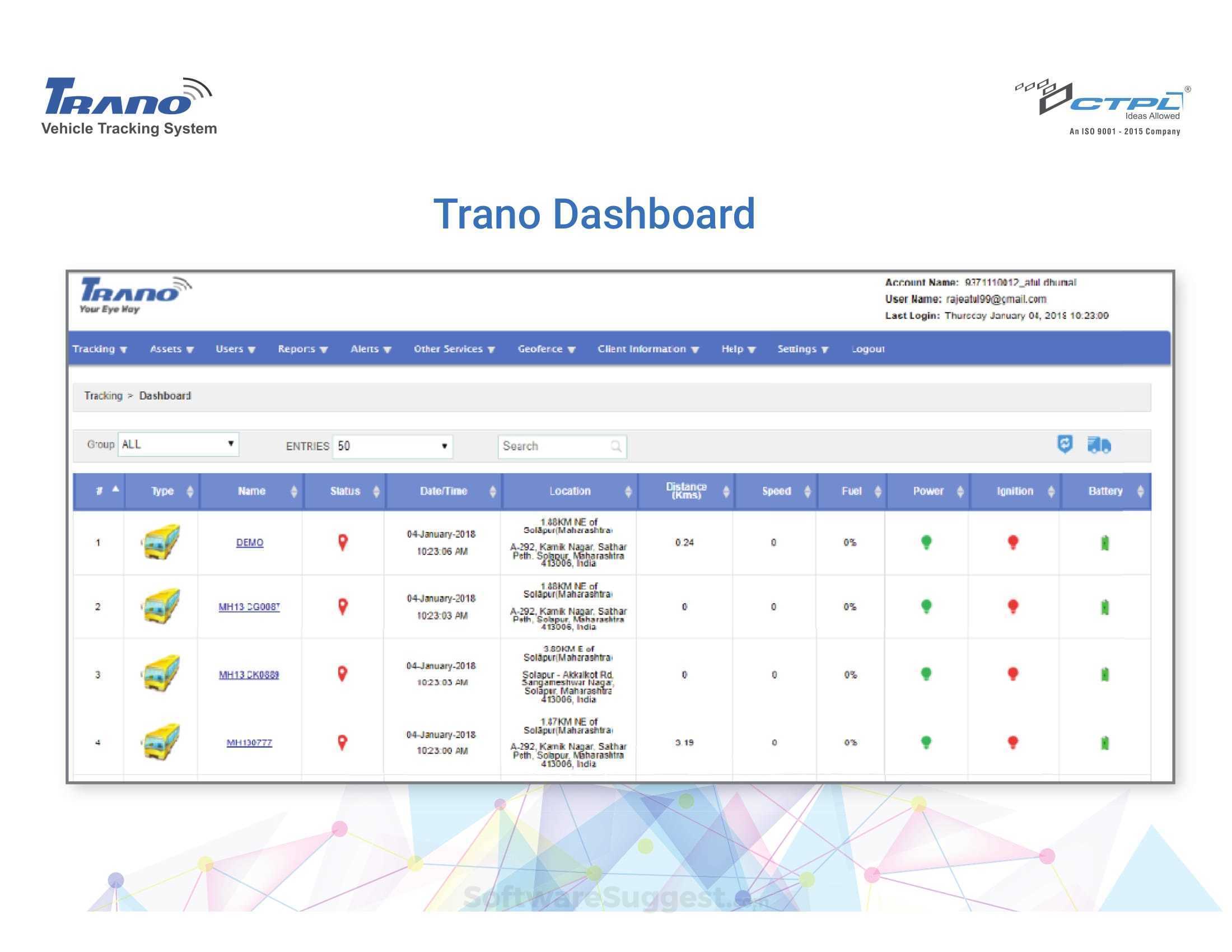Open the Group ALL dropdown
This screenshot has height=952, width=1232.
click(x=178, y=445)
